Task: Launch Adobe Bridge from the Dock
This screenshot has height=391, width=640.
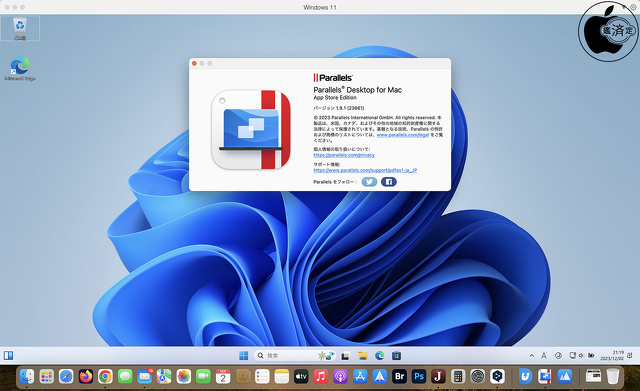Action: coord(399,376)
